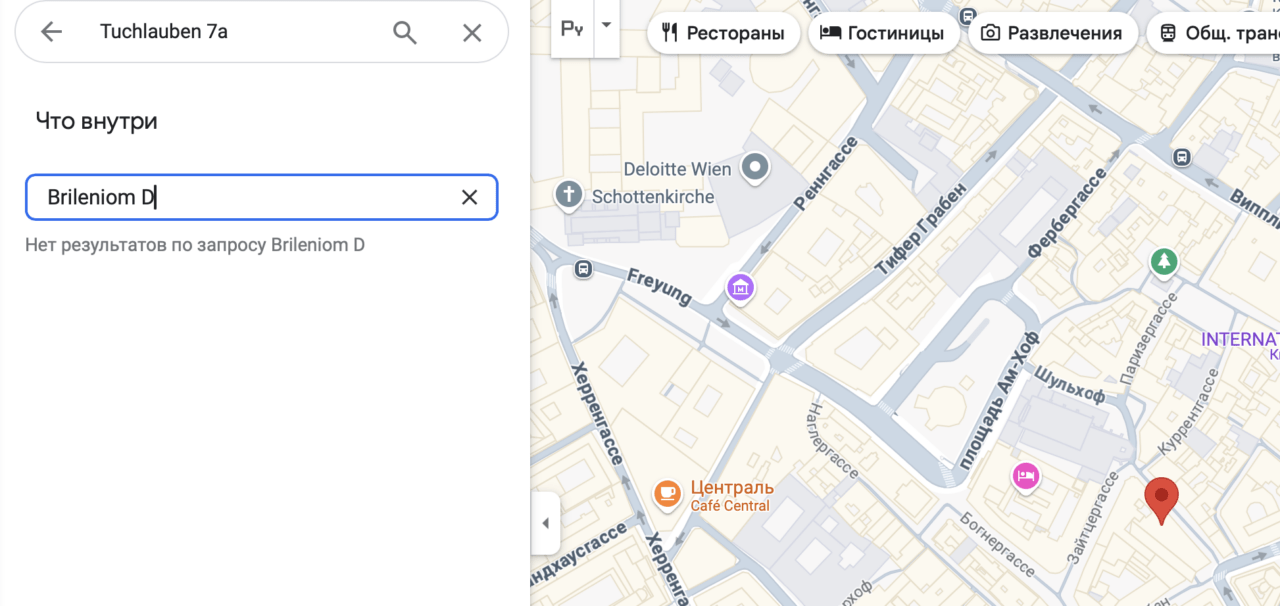1280x606 pixels.
Task: Collapse the side panel with arrow handle
Action: (545, 523)
